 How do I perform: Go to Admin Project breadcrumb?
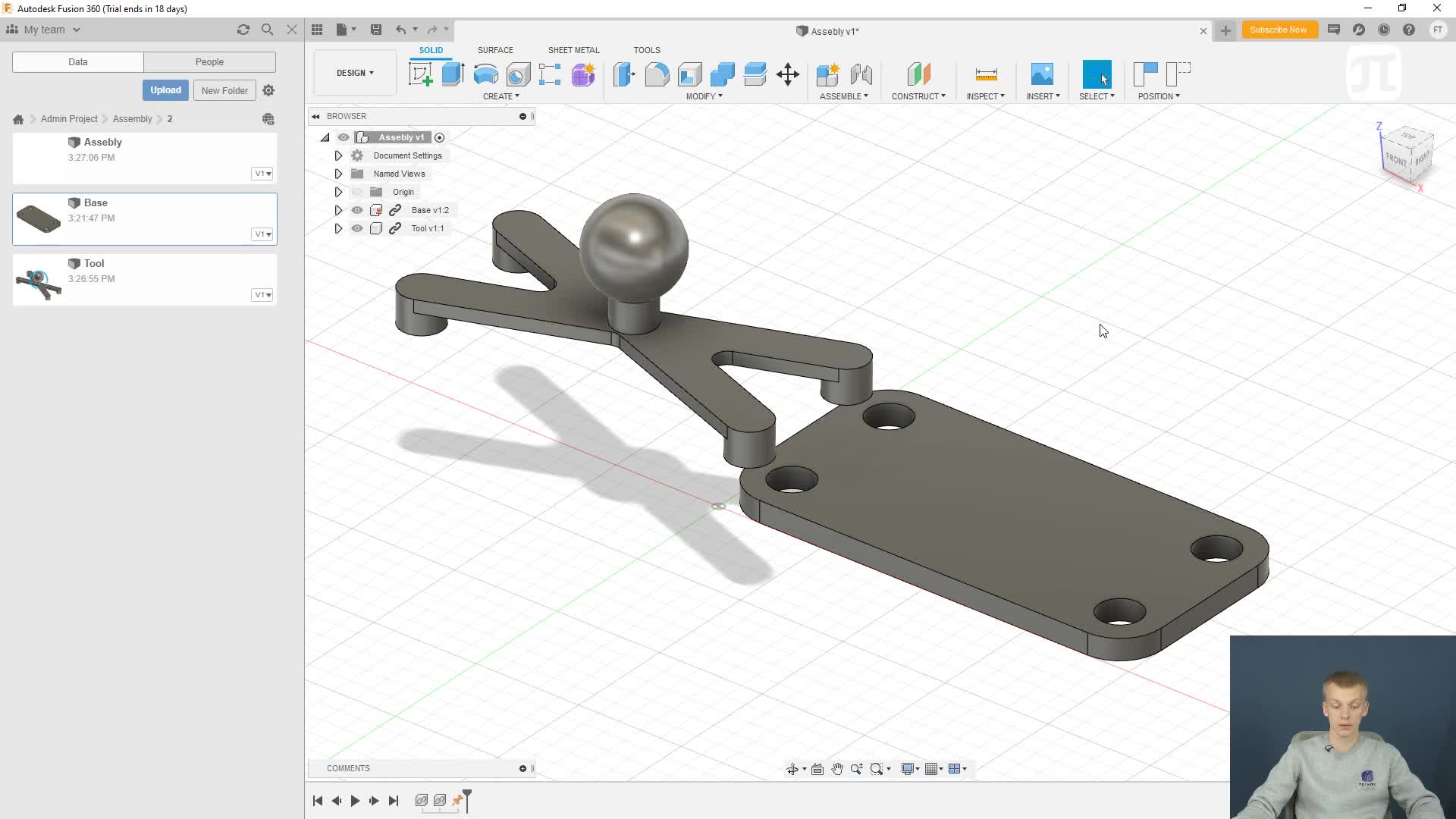tap(69, 119)
